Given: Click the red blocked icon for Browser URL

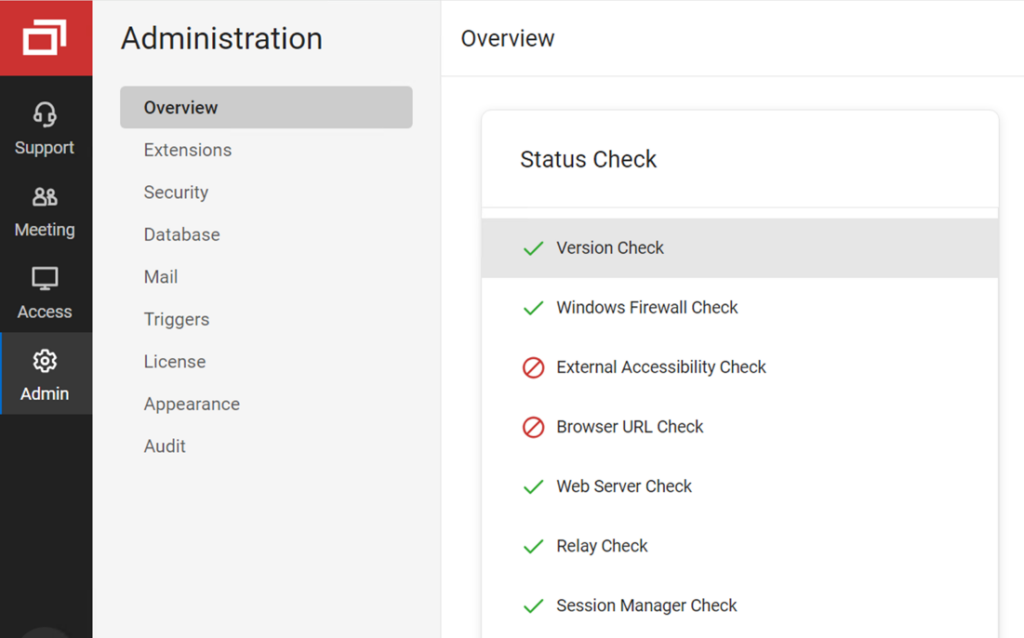Looking at the screenshot, I should [x=533, y=427].
